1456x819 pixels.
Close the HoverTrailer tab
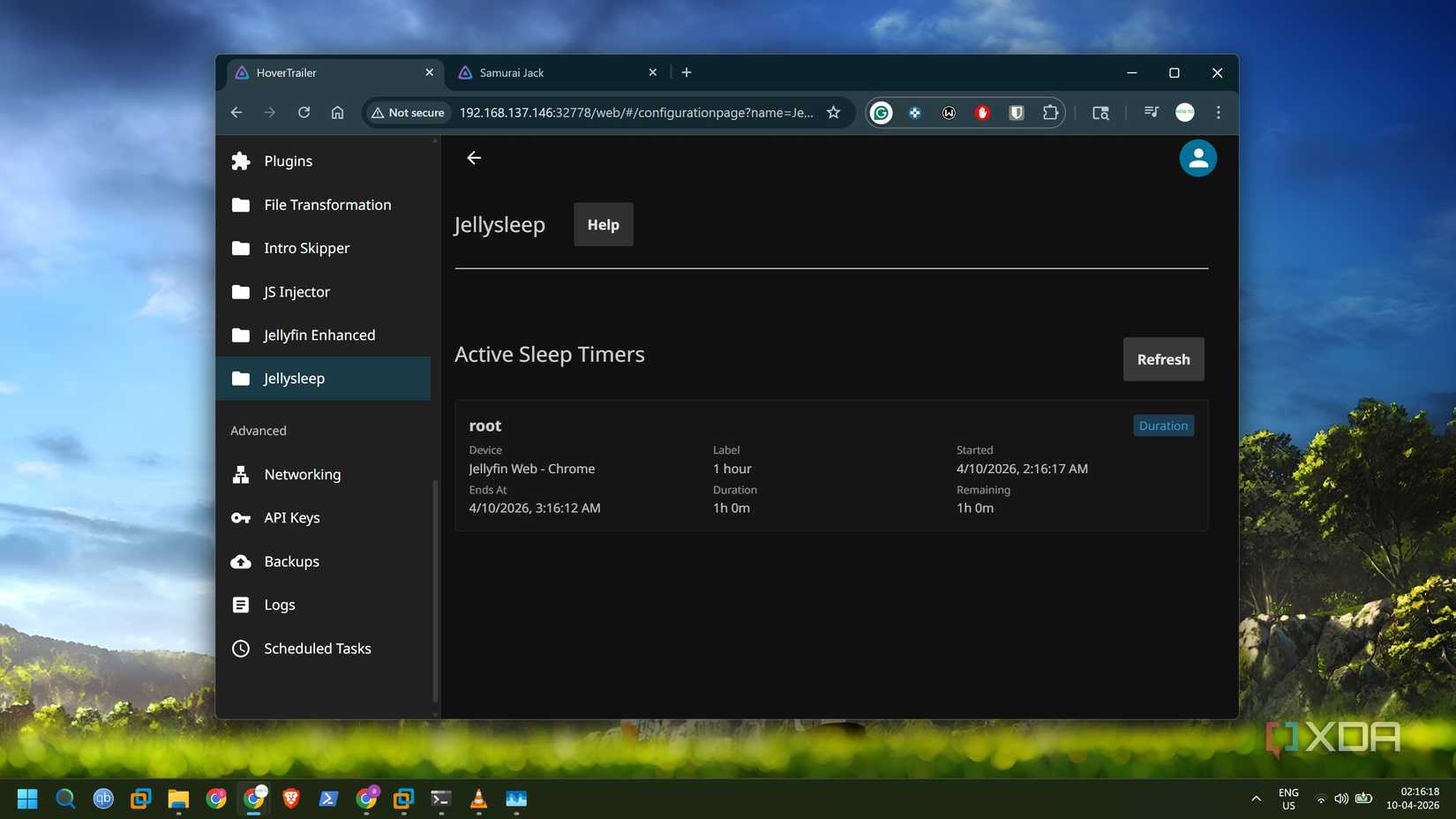(430, 72)
